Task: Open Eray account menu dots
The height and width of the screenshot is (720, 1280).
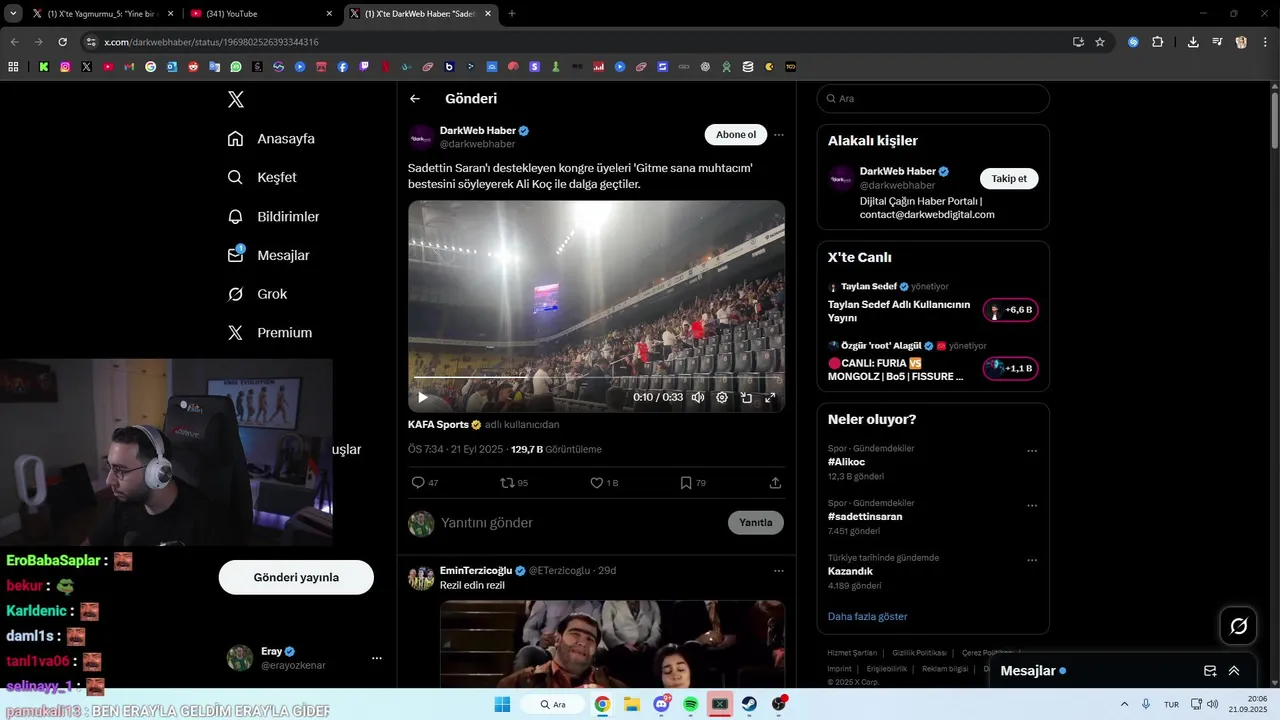Action: (x=377, y=658)
